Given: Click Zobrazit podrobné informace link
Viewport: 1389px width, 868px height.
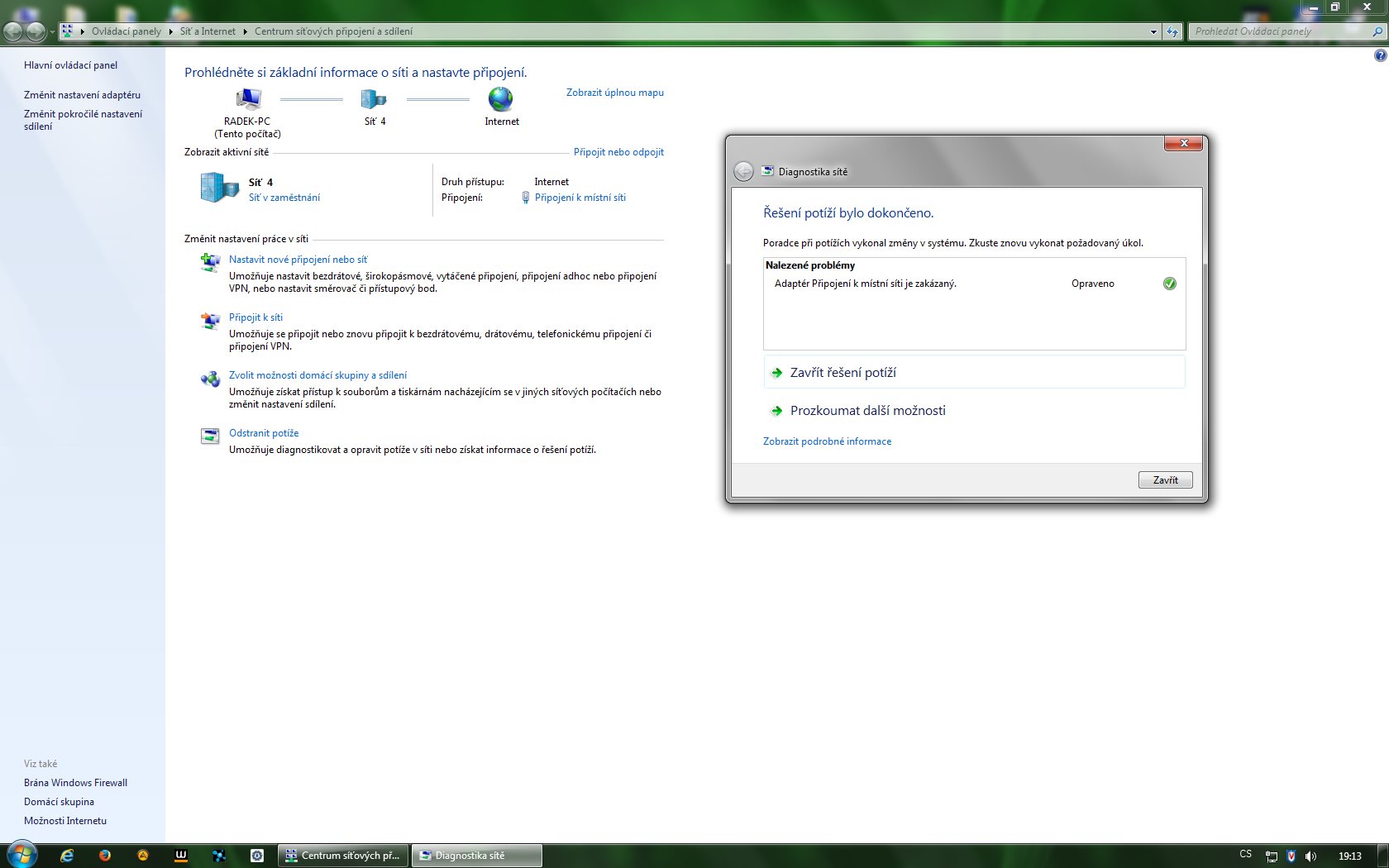Looking at the screenshot, I should pyautogui.click(x=827, y=441).
